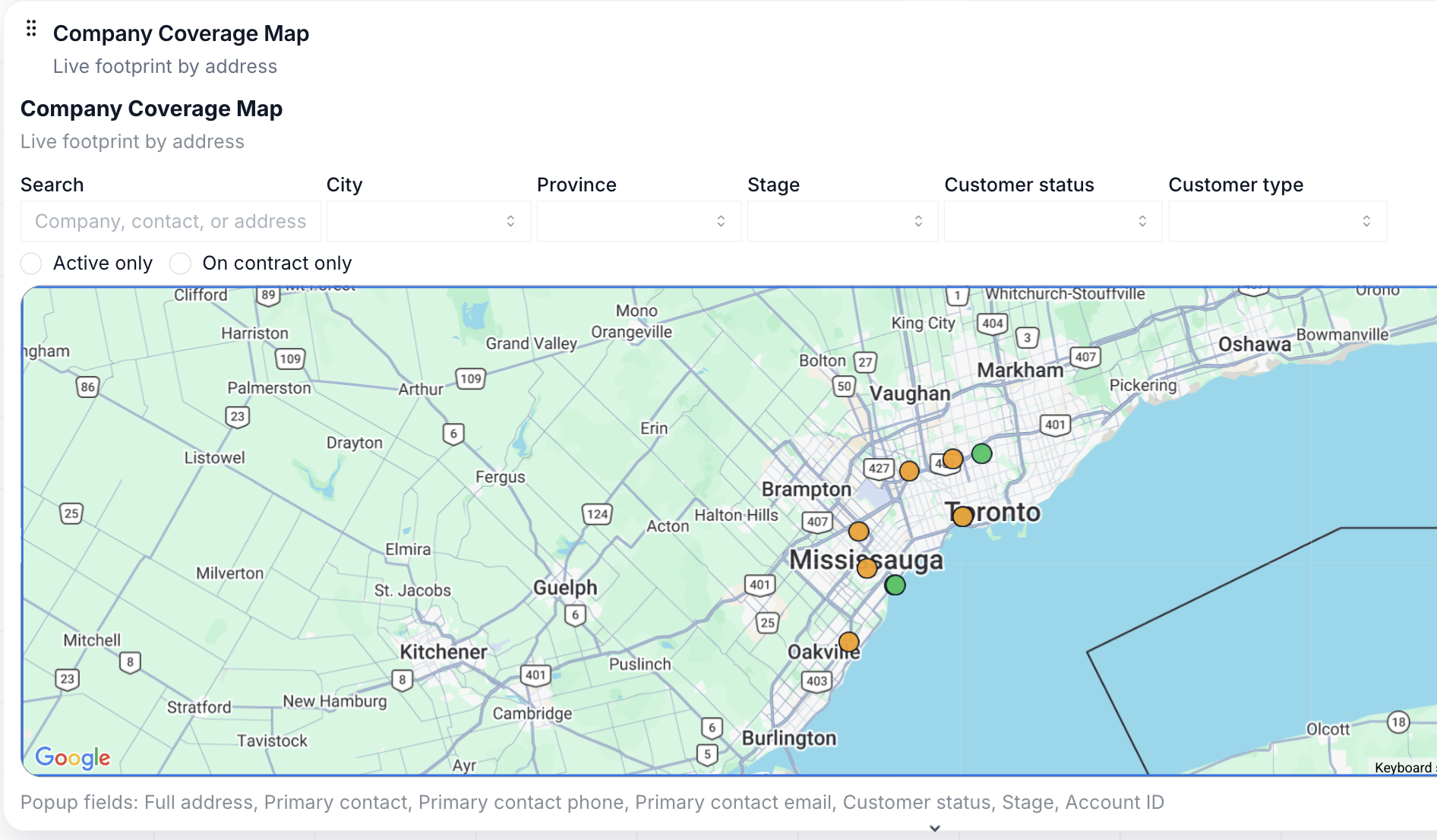Open the Customer type dropdown

(x=1277, y=221)
